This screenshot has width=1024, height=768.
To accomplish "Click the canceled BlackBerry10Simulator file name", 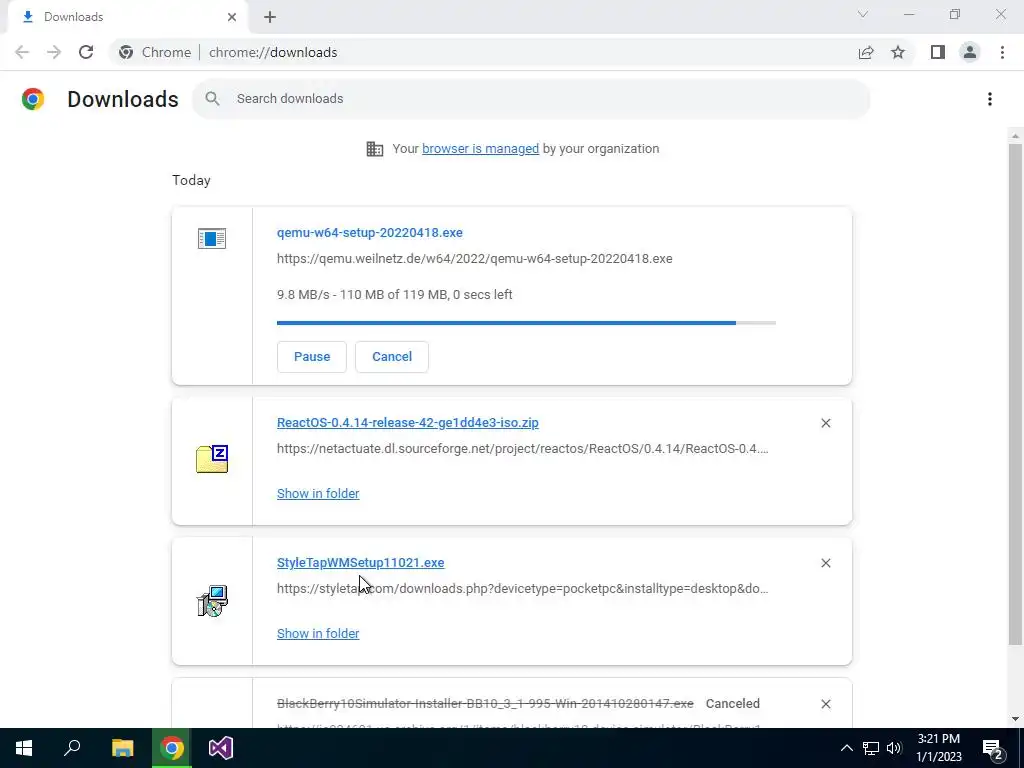I will 485,703.
